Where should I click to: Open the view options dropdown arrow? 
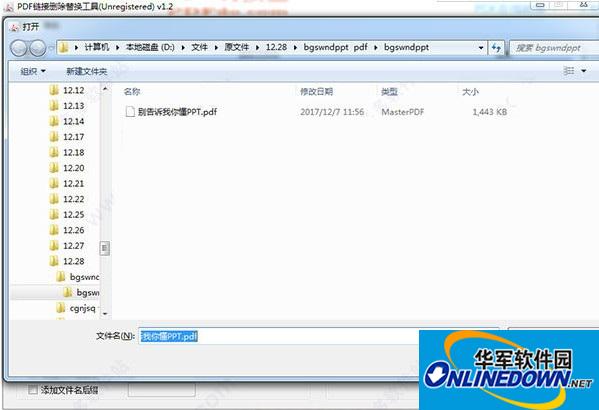584,71
